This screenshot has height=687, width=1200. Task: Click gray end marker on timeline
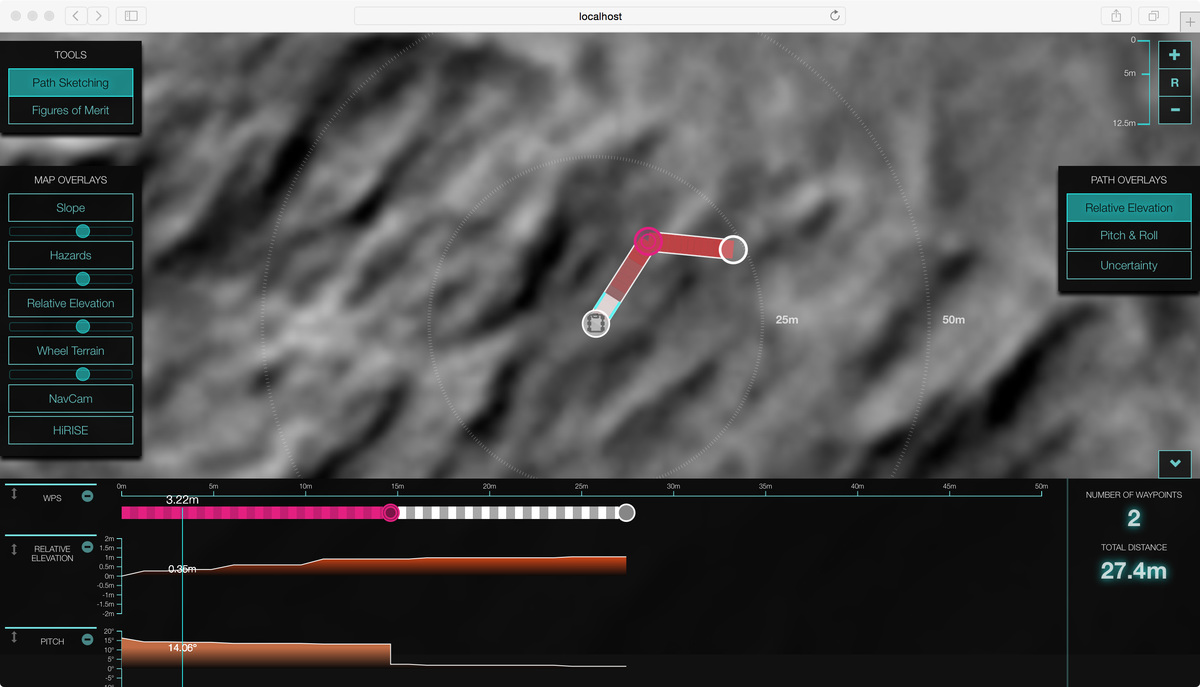click(626, 513)
